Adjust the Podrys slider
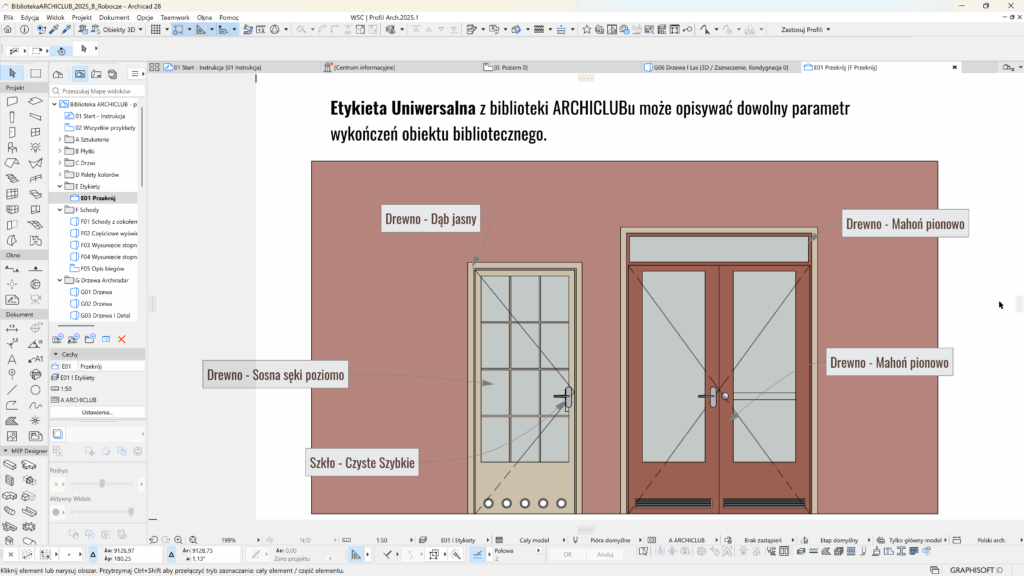 click(x=102, y=483)
